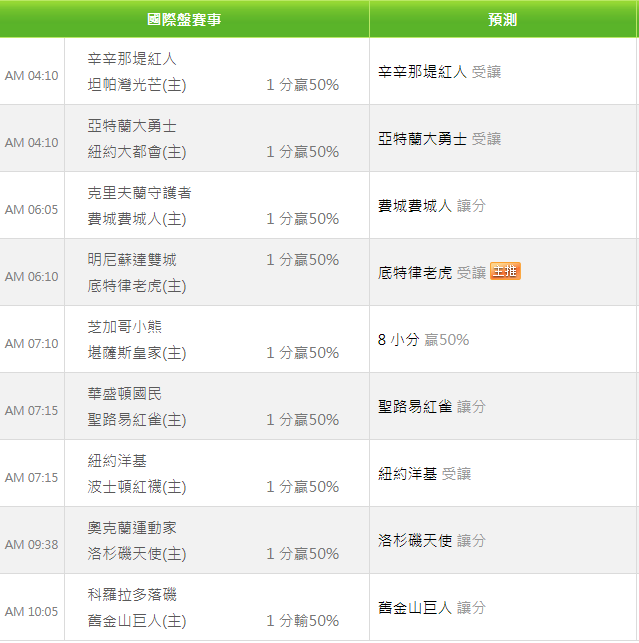Select 明尼蘇達雙城 team name
Image resolution: width=639 pixels, height=643 pixels.
pyautogui.click(x=132, y=260)
